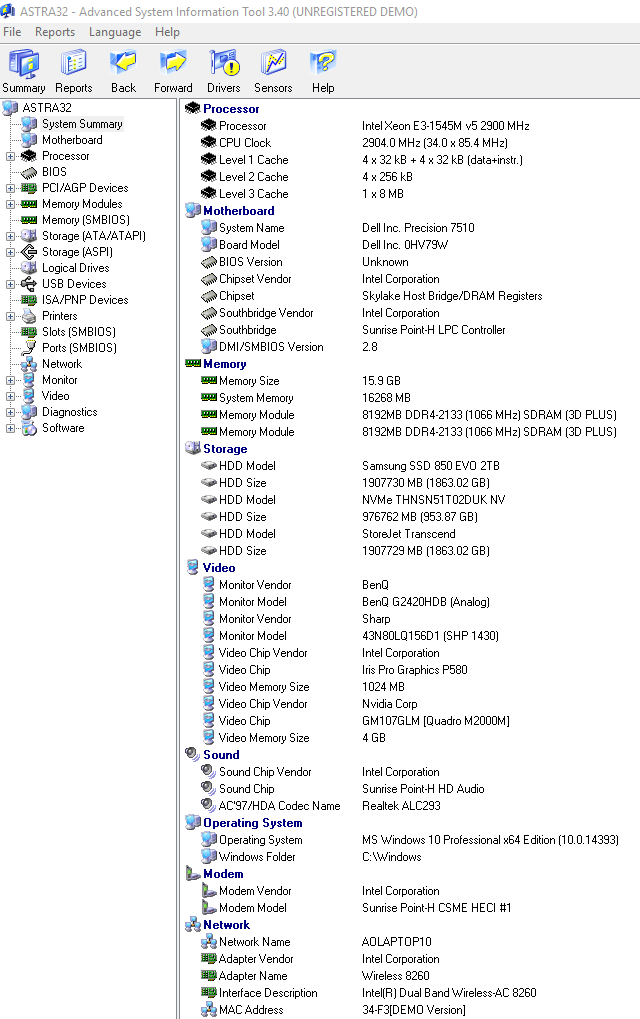Expand the Storage (ATA/ATAPI) node
640x1019 pixels.
click(x=10, y=236)
